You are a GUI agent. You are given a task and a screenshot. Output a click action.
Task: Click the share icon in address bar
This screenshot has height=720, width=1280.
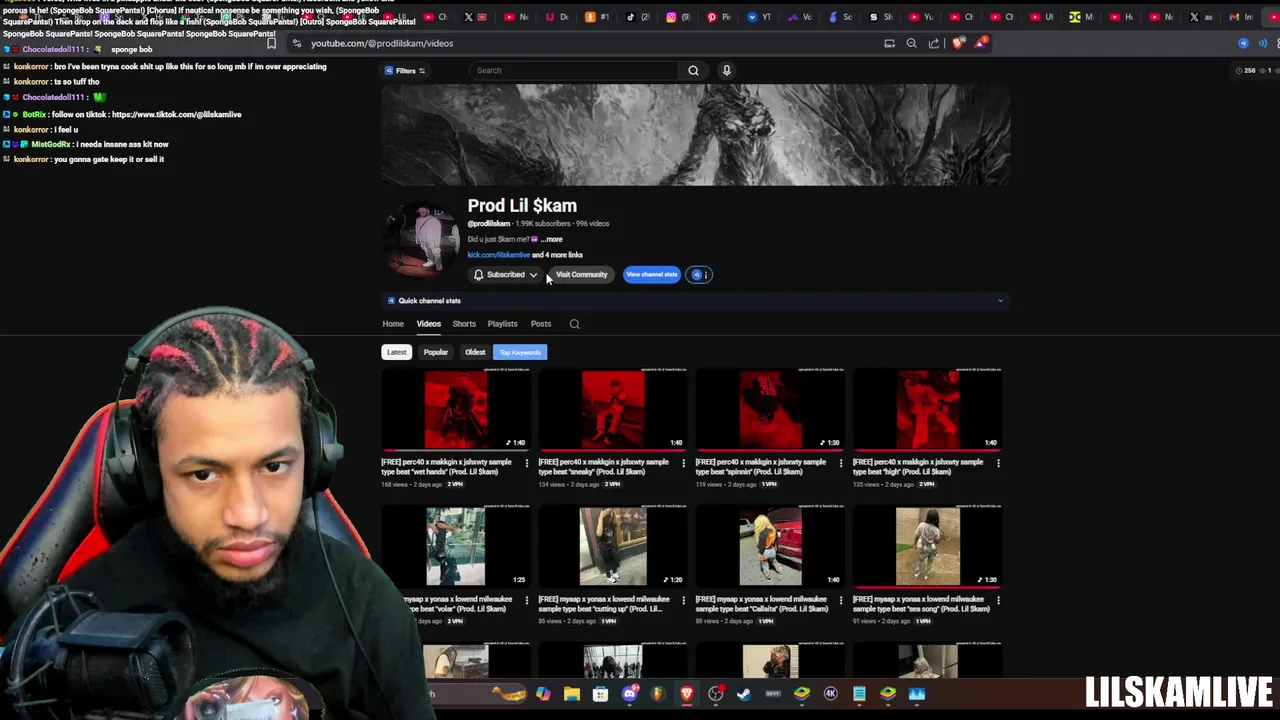pos(934,43)
